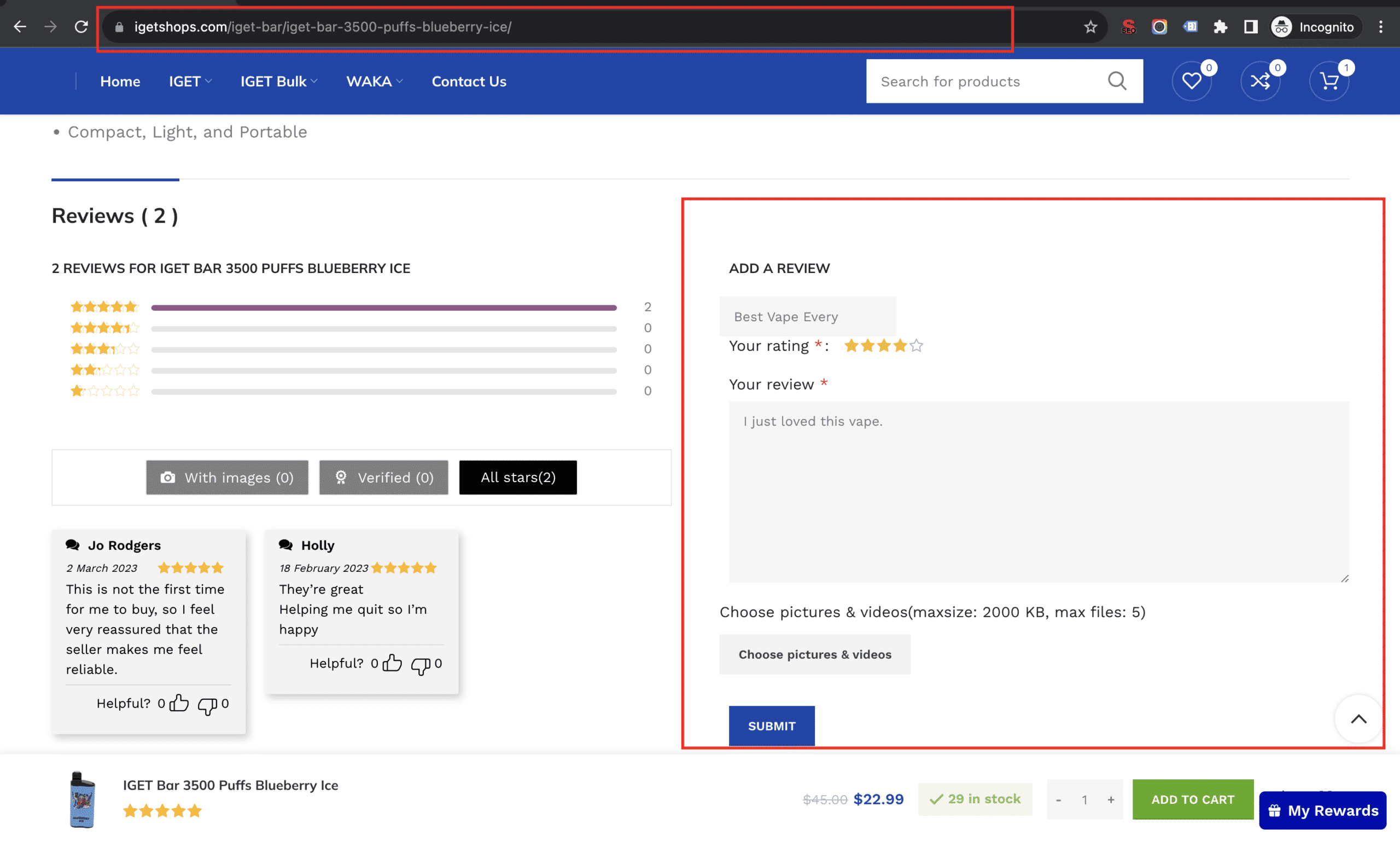The width and height of the screenshot is (1400, 841).
Task: Open the Home menu item
Action: (x=120, y=81)
